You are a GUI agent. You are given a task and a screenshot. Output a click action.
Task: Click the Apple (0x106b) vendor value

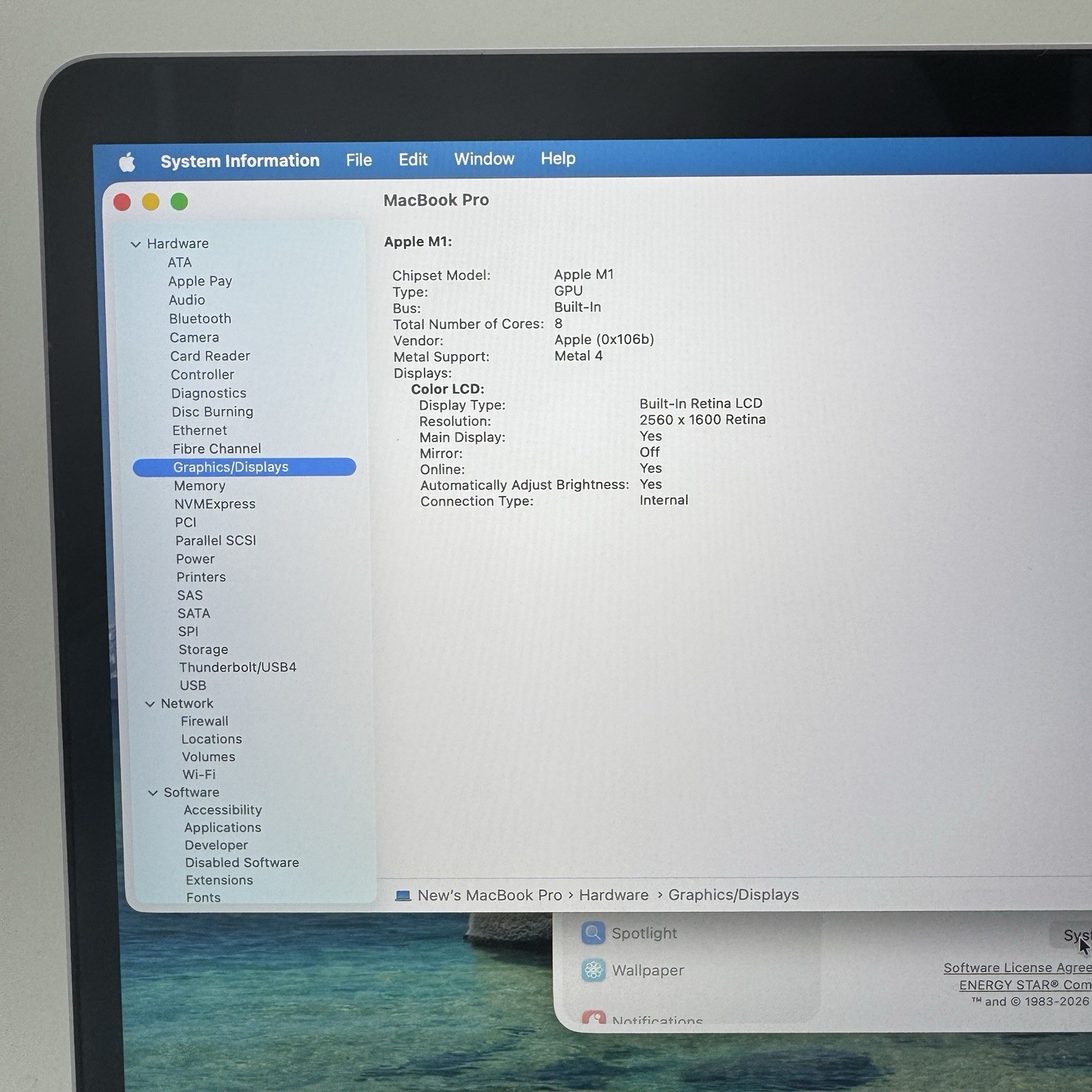(604, 339)
